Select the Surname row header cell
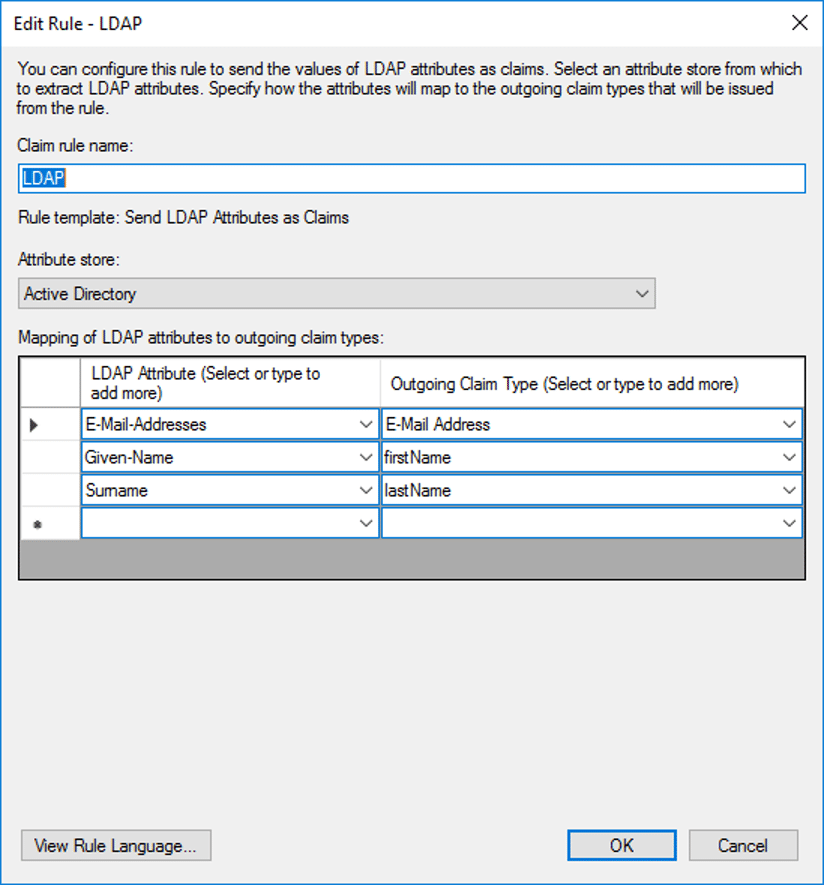This screenshot has width=824, height=886. pyautogui.click(x=50, y=491)
